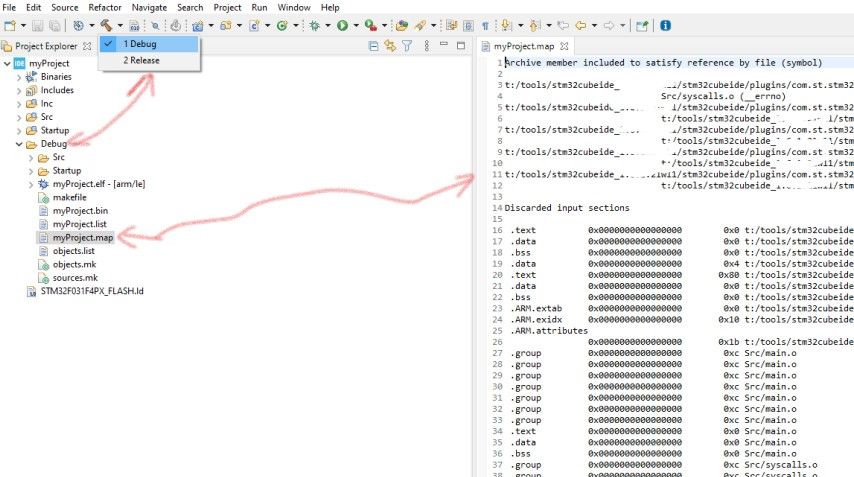This screenshot has height=477, width=854.
Task: Select STM32F031F4PX_FLASH.ld linker script
Action: (x=92, y=291)
